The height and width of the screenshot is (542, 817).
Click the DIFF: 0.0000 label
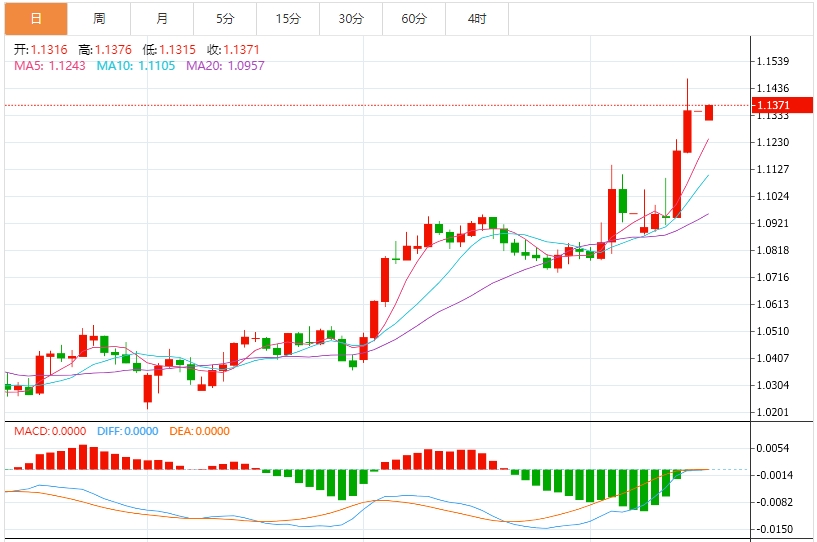(128, 431)
